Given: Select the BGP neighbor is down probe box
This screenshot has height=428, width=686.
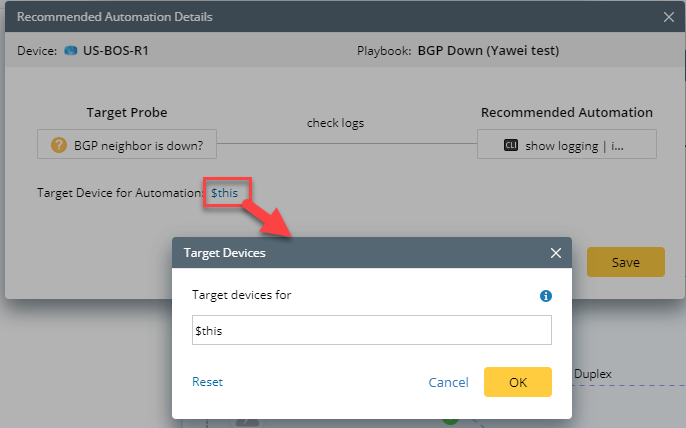Looking at the screenshot, I should click(x=127, y=144).
